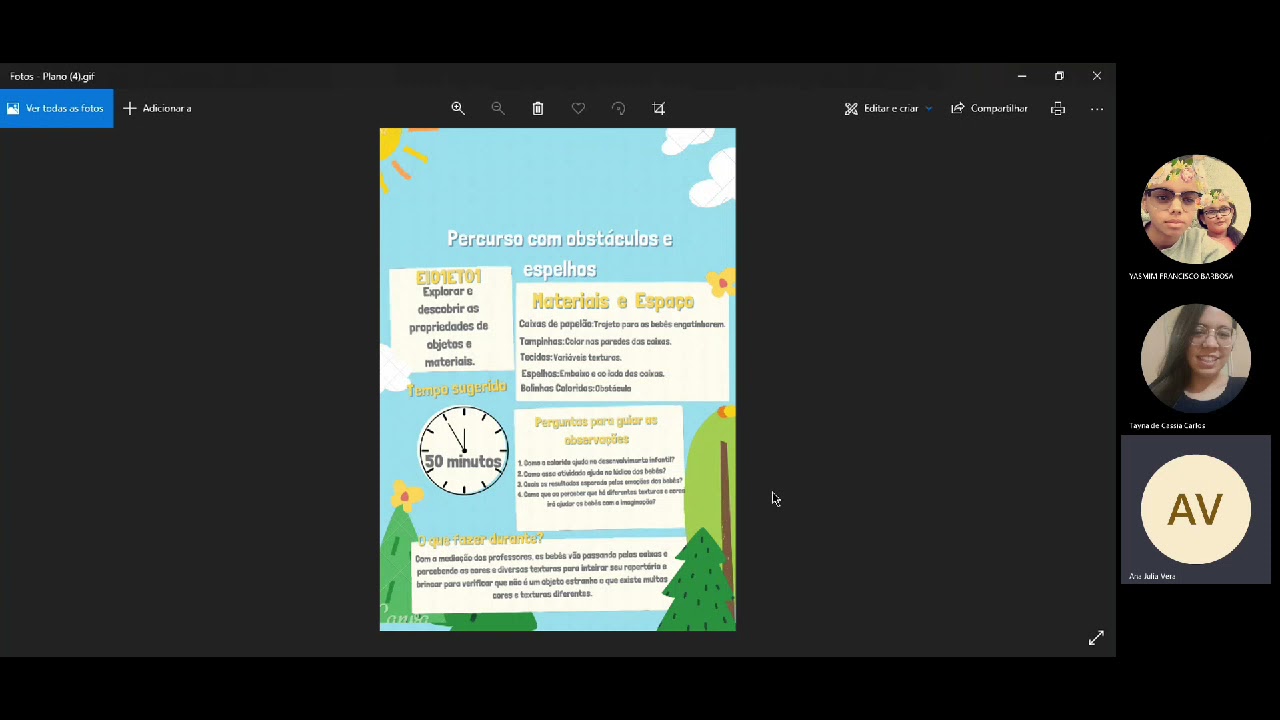Close the Fotos window
The image size is (1280, 720).
1097,76
